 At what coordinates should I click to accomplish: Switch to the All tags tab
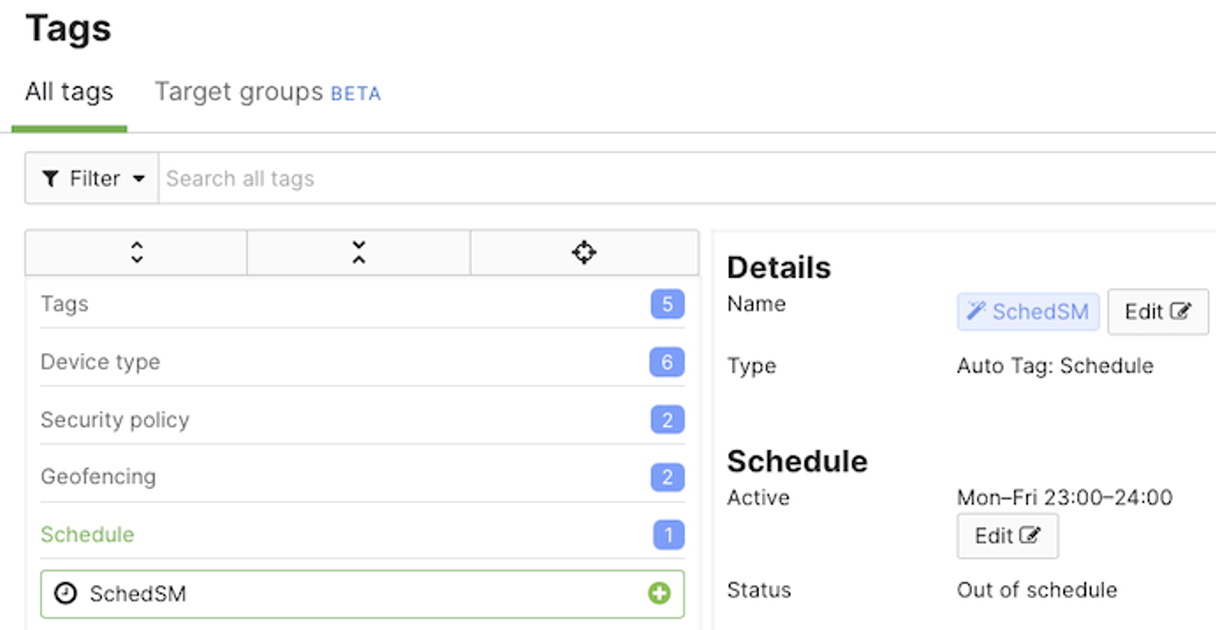coord(69,92)
